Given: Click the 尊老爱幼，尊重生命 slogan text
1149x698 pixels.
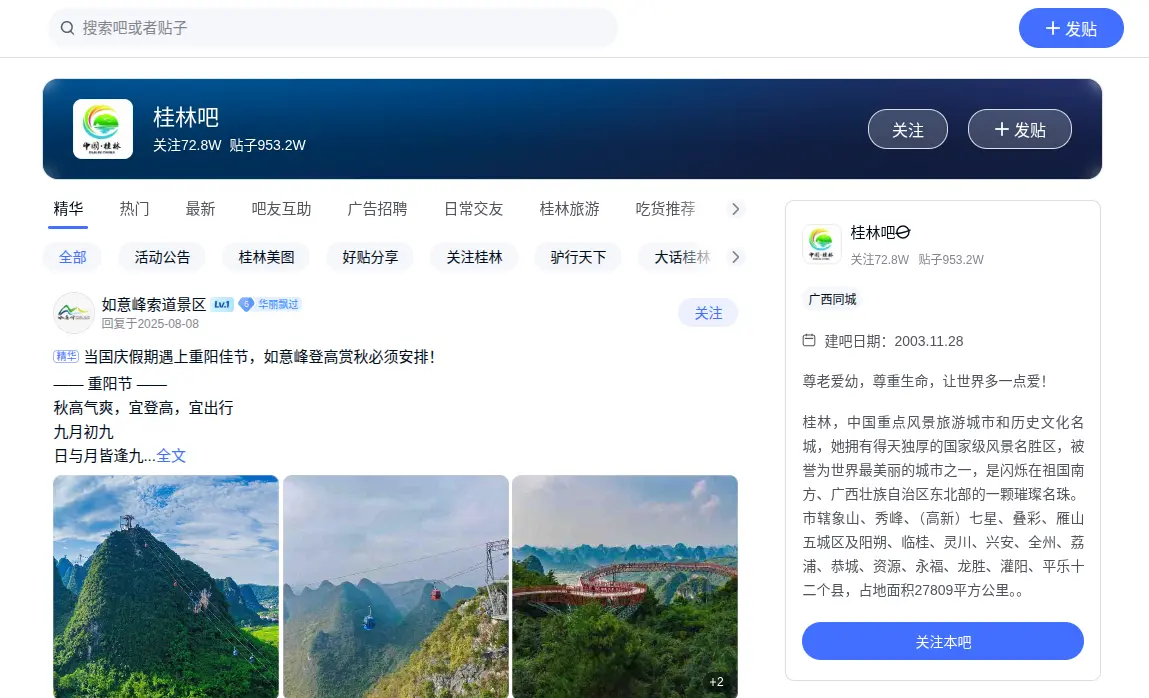Looking at the screenshot, I should [x=925, y=381].
